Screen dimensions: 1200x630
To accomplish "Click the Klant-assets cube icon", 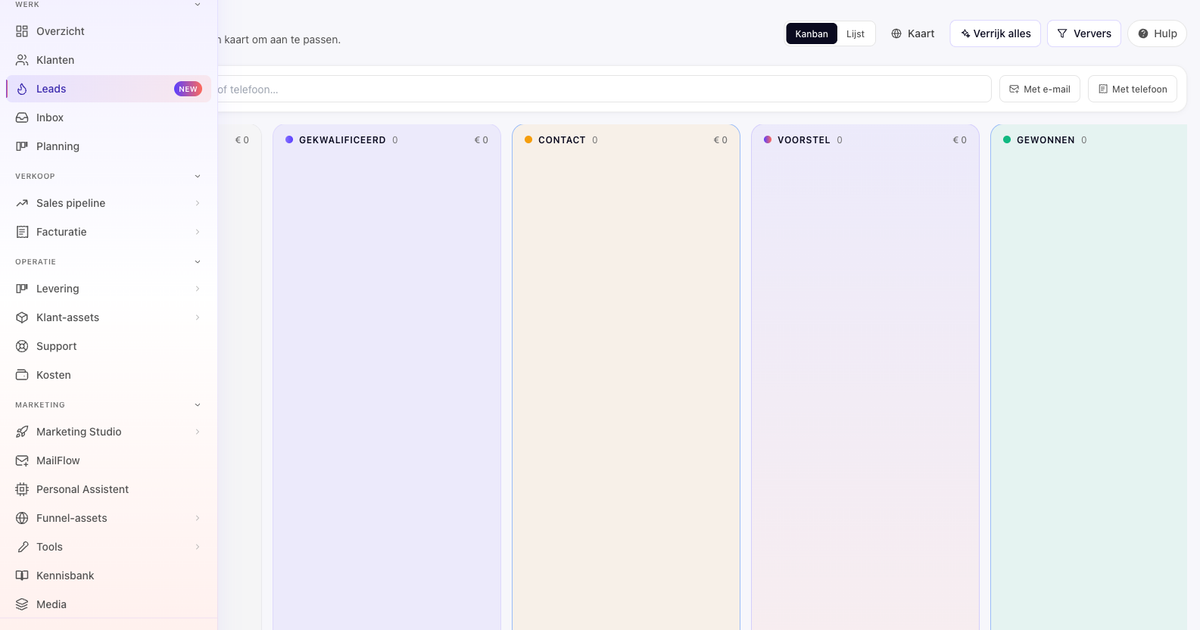I will click(22, 317).
